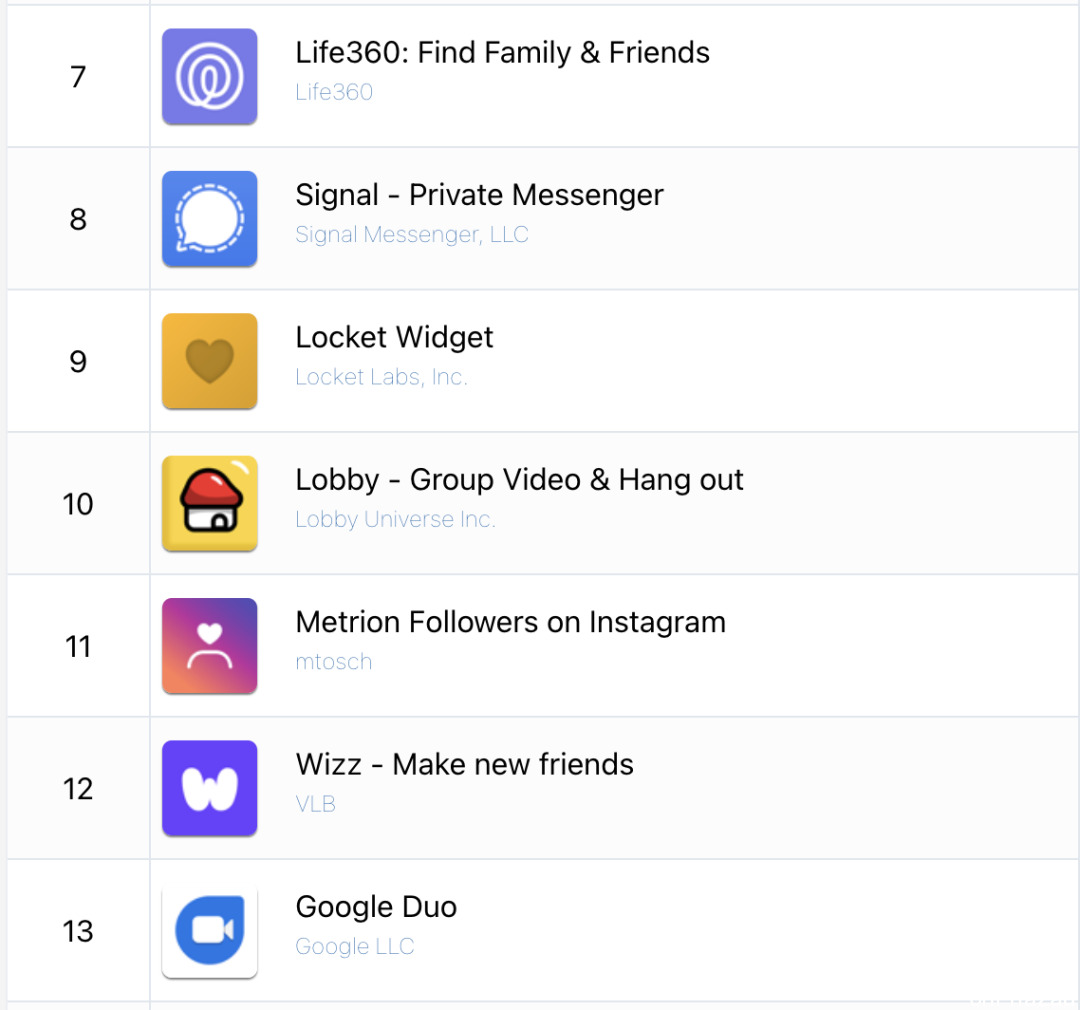Open the Google Duo app title
1080x1010 pixels.
coord(376,907)
